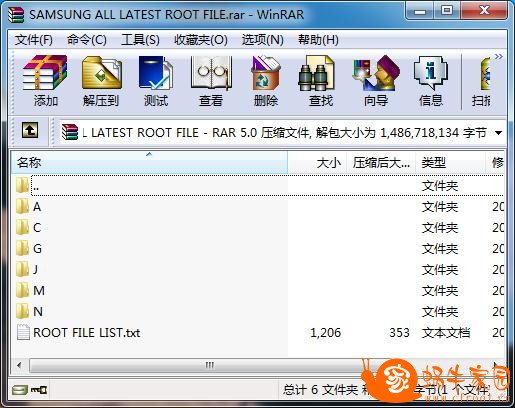Click the archive path text in the address field
515x408 pixels.
pyautogui.click(x=284, y=133)
